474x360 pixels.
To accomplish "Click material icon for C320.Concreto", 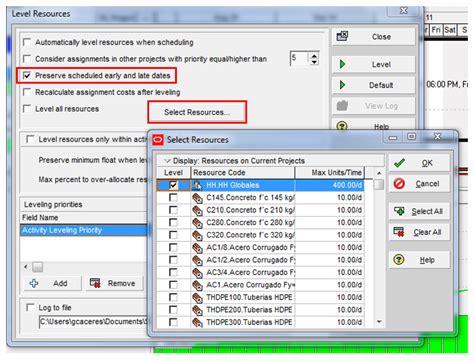I will (197, 235).
